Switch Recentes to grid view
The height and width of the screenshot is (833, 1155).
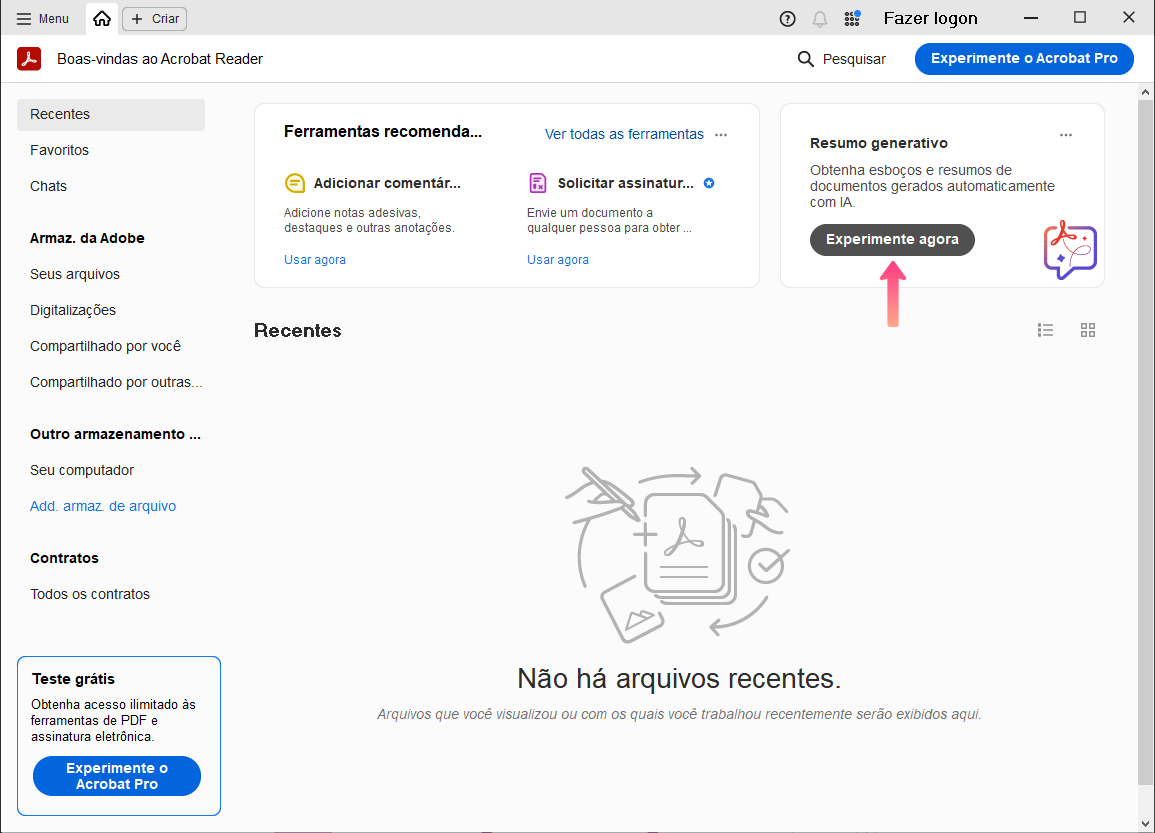coord(1088,330)
